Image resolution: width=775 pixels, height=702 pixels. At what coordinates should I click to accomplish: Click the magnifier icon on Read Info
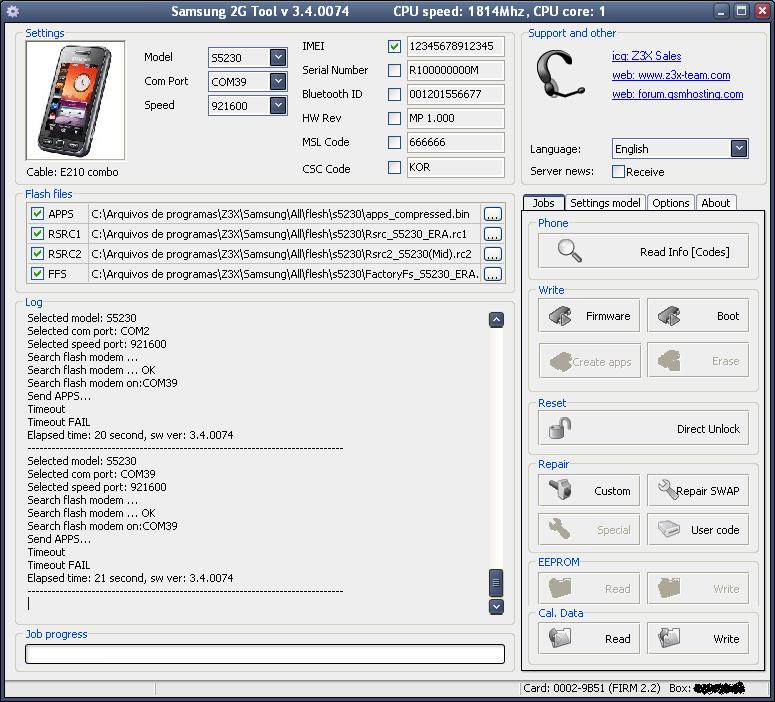[569, 251]
